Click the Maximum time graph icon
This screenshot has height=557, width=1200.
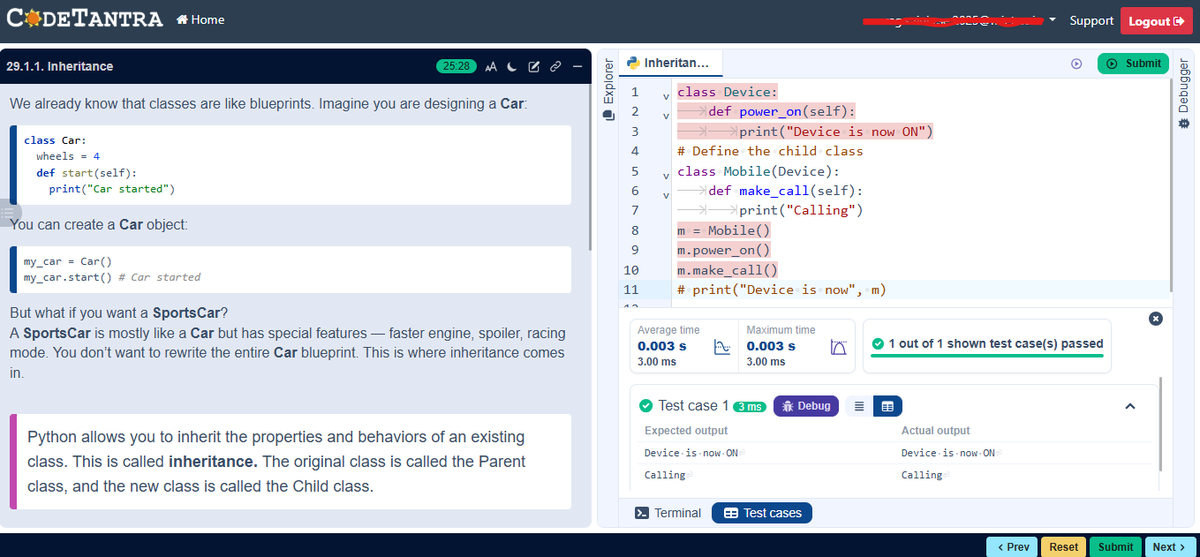pos(840,346)
